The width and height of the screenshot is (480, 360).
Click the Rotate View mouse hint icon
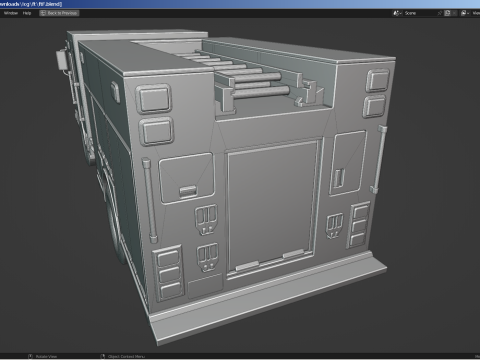coord(30,357)
